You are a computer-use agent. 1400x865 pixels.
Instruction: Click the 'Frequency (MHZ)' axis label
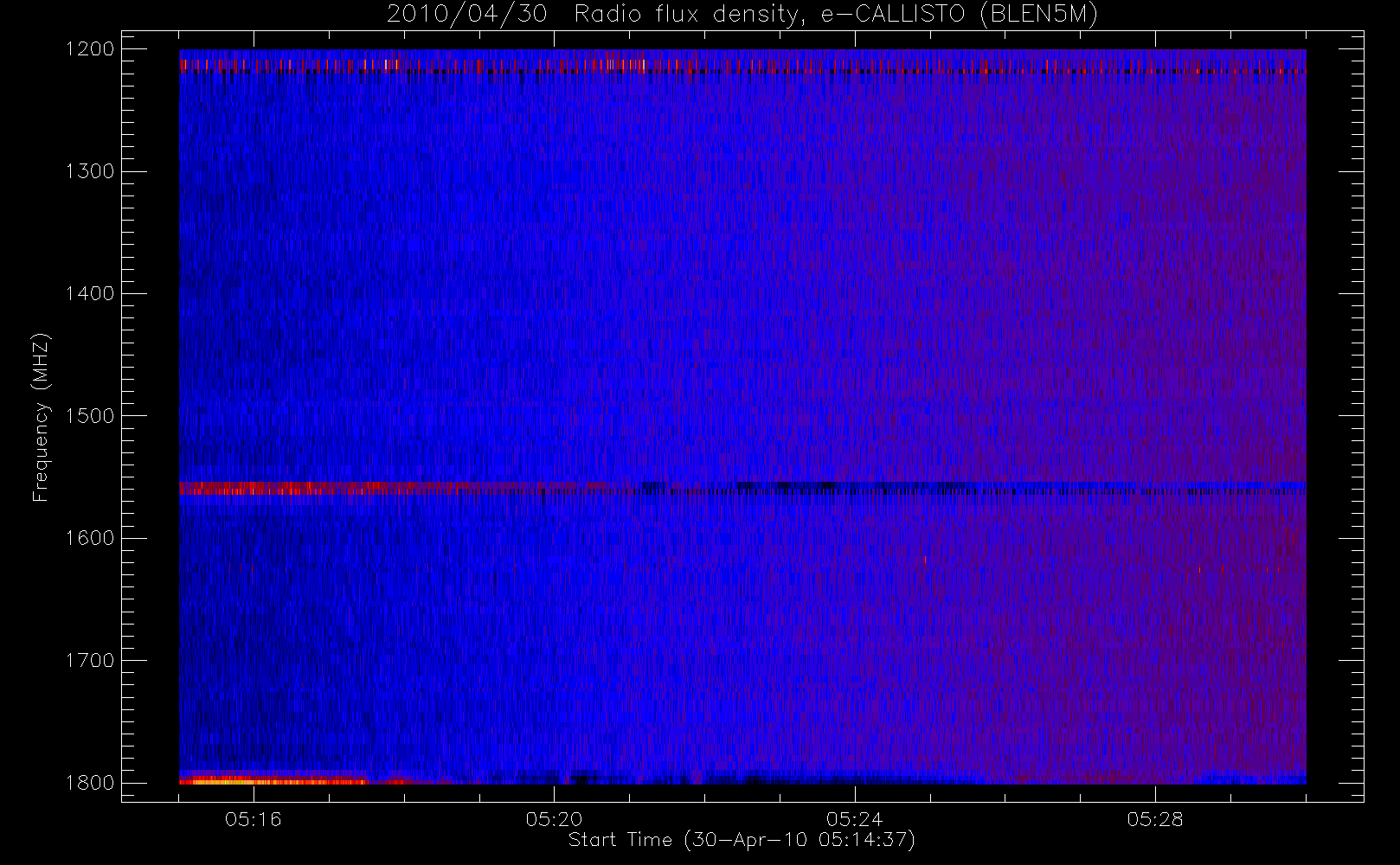tap(41, 417)
